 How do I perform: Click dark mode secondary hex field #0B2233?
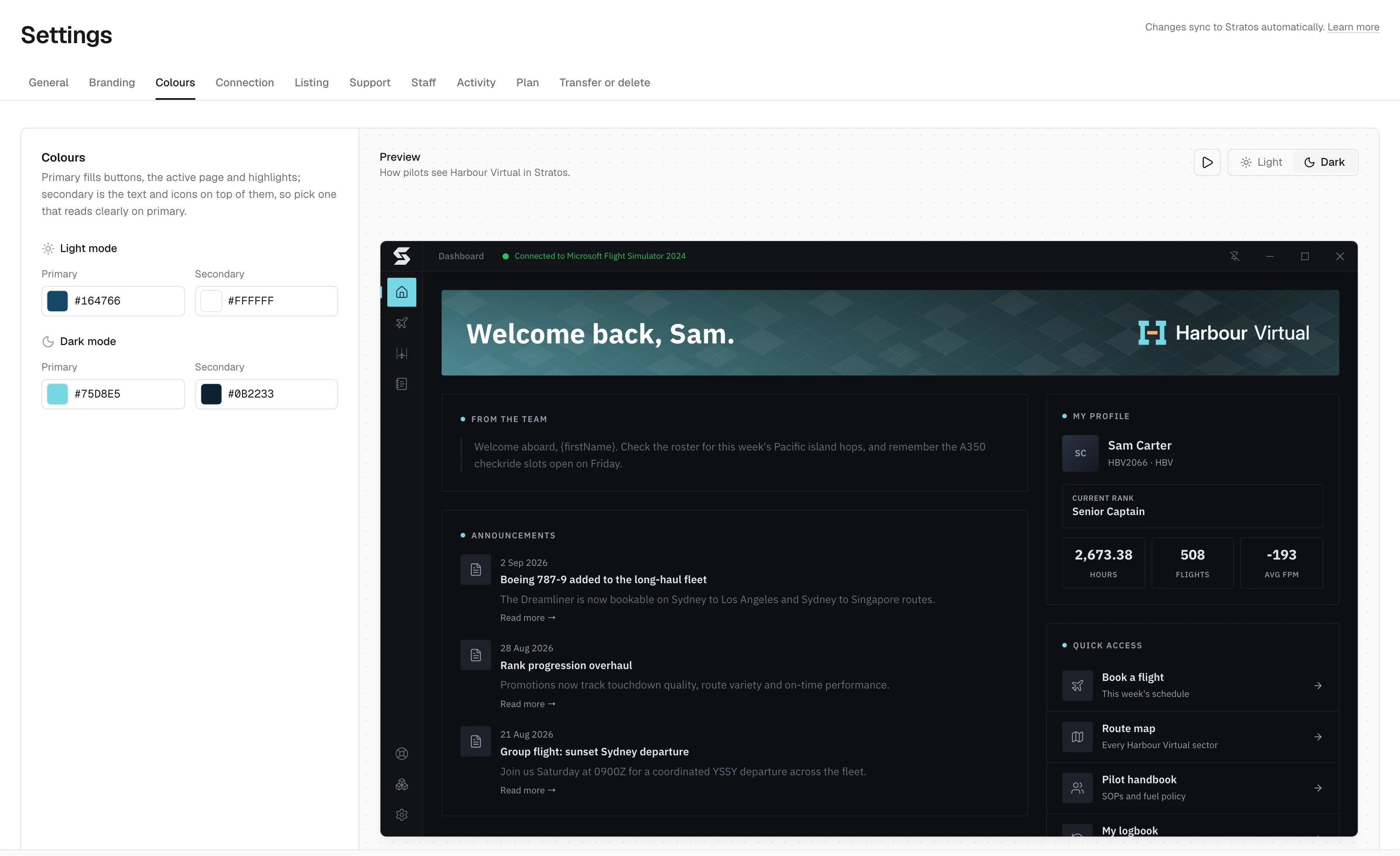pos(266,394)
